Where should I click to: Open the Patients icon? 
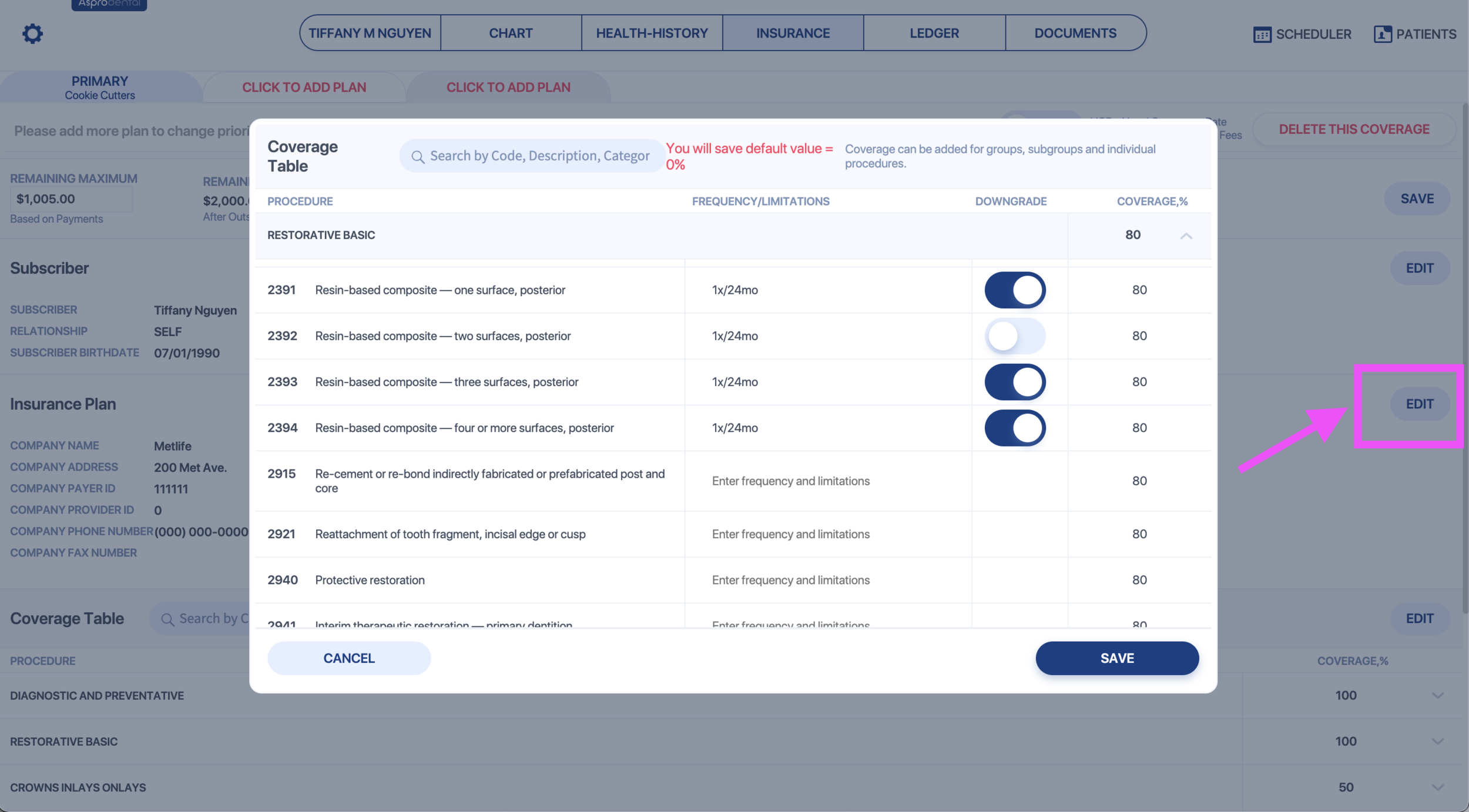(1382, 34)
